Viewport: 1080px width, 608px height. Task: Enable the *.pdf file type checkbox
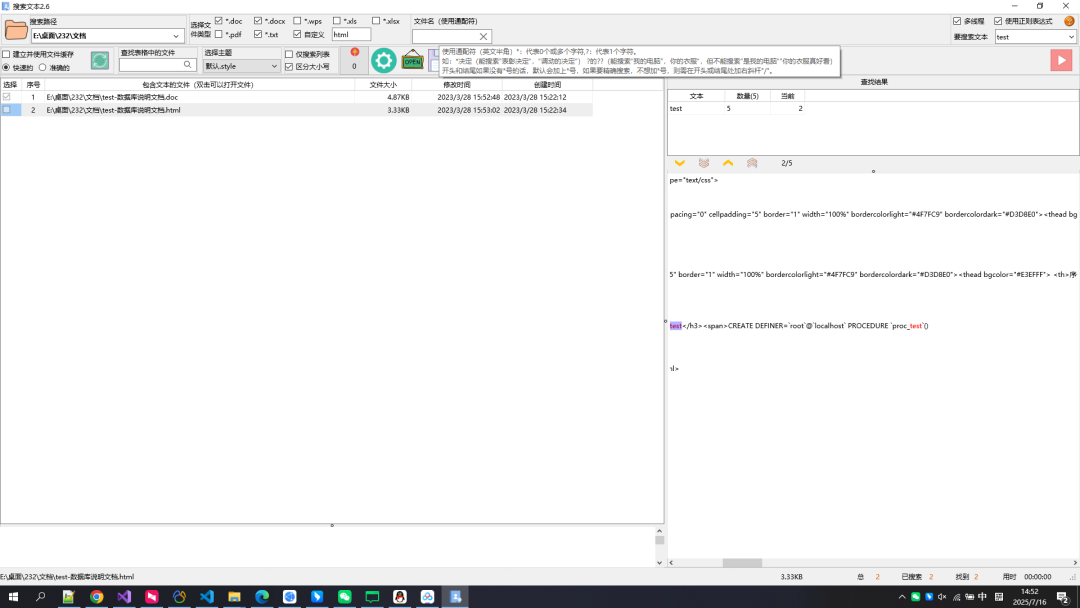(x=219, y=34)
